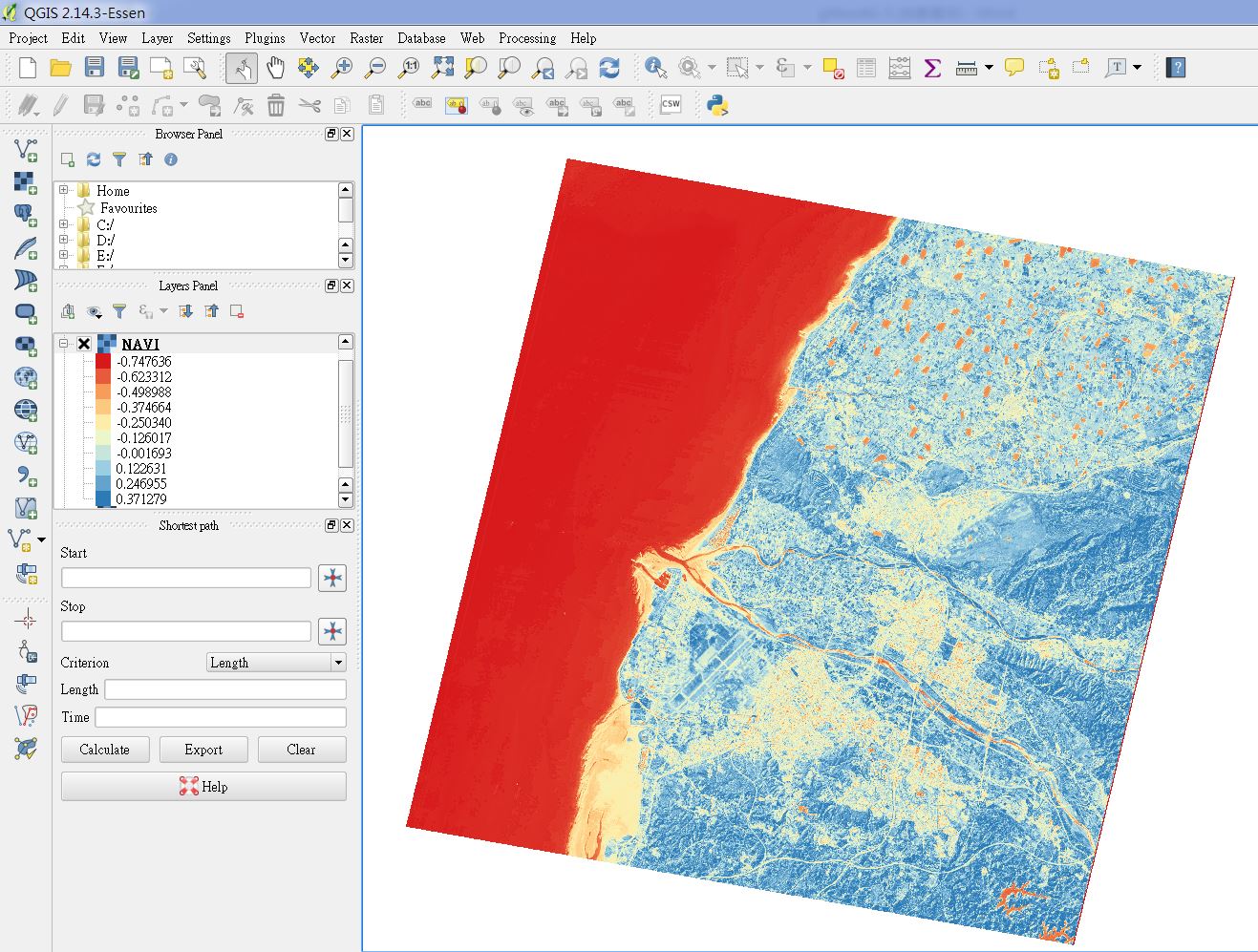Activate the Identify Features tool
Viewport: 1258px width, 952px height.
click(655, 68)
